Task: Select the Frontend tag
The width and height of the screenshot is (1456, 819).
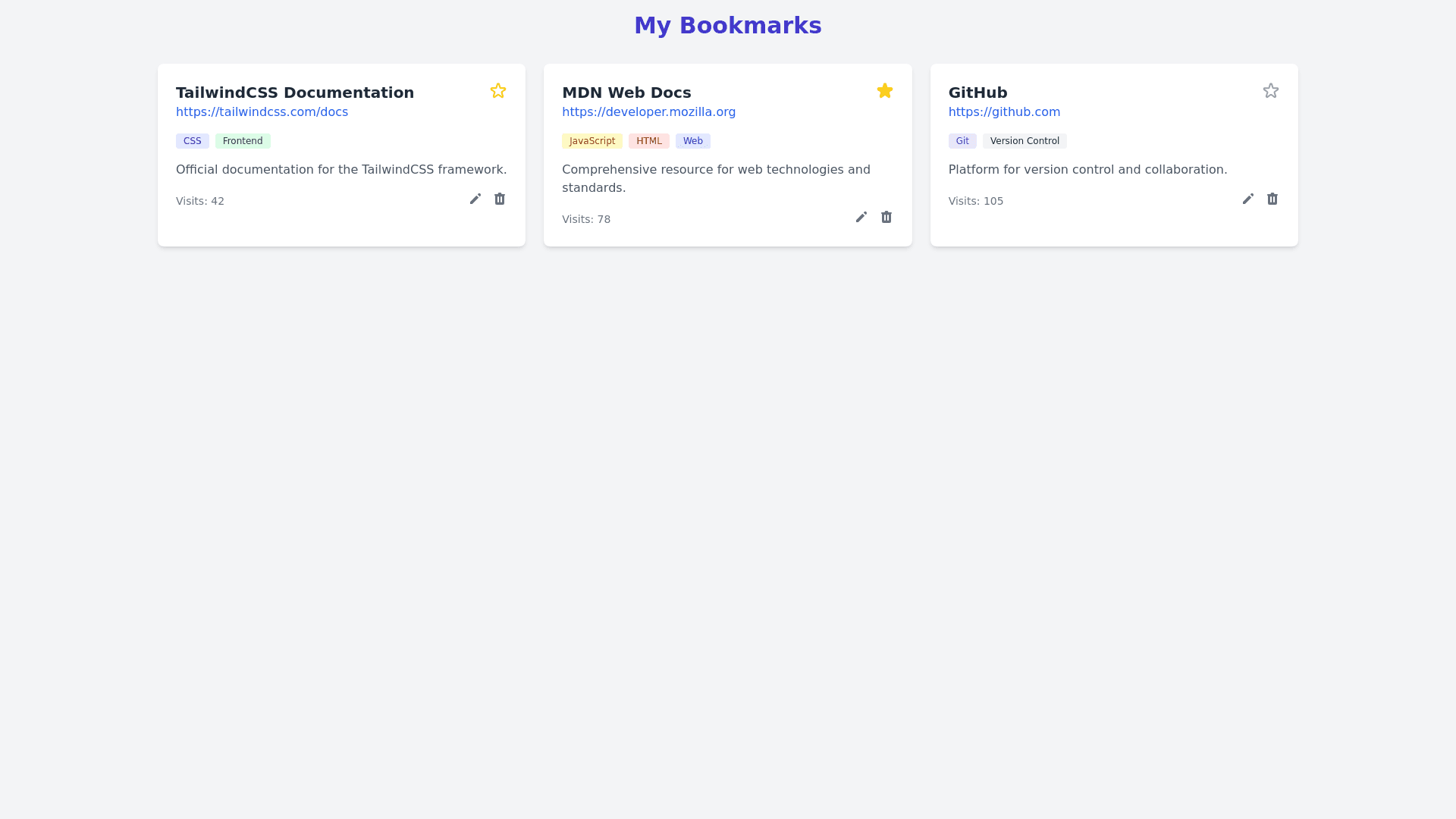Action: pyautogui.click(x=243, y=141)
